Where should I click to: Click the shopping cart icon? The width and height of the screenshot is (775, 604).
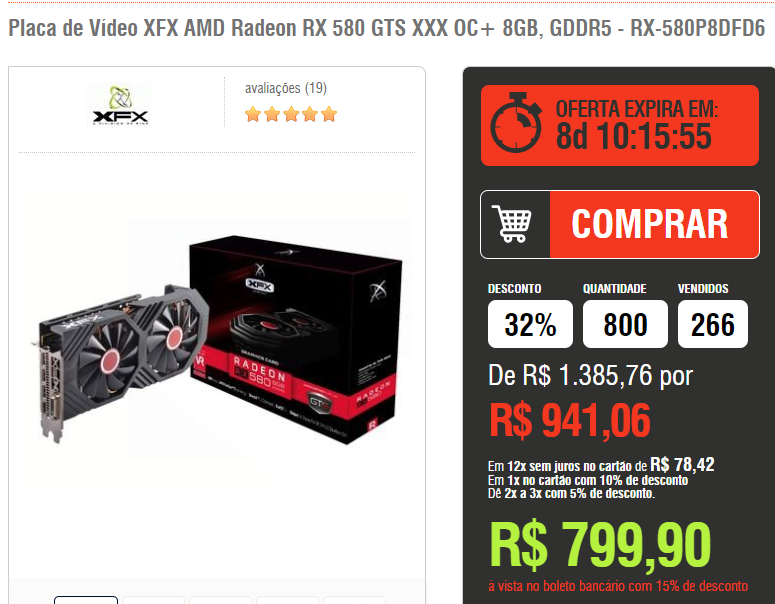point(512,224)
